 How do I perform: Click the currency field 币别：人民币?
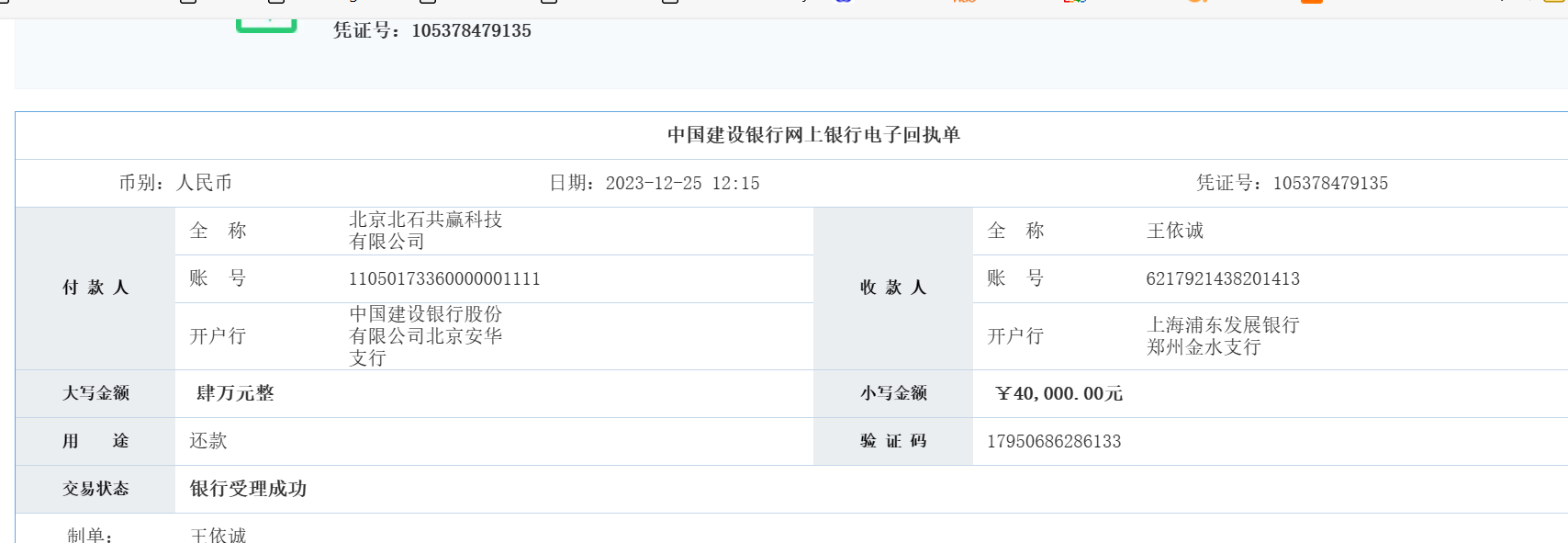pos(175,183)
